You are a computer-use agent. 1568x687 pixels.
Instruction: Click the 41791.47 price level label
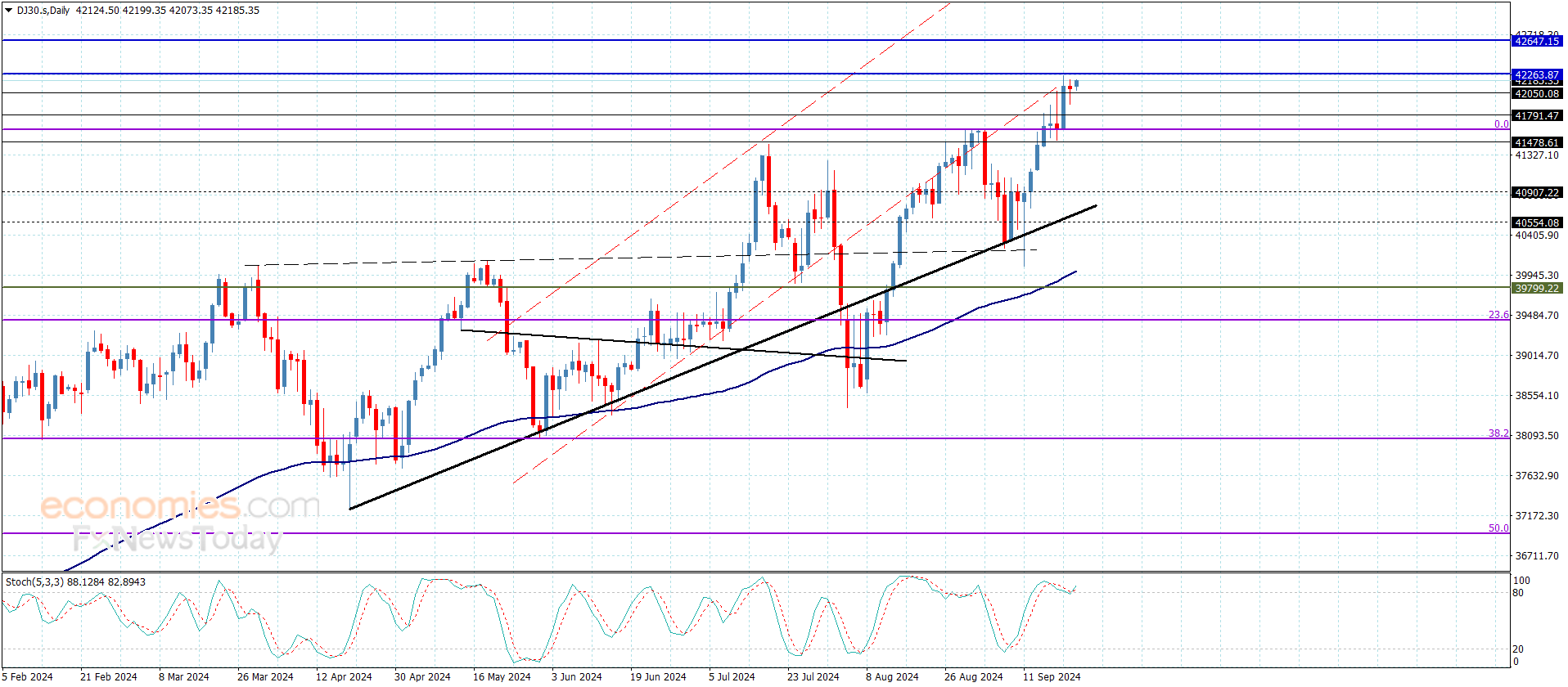(1536, 116)
